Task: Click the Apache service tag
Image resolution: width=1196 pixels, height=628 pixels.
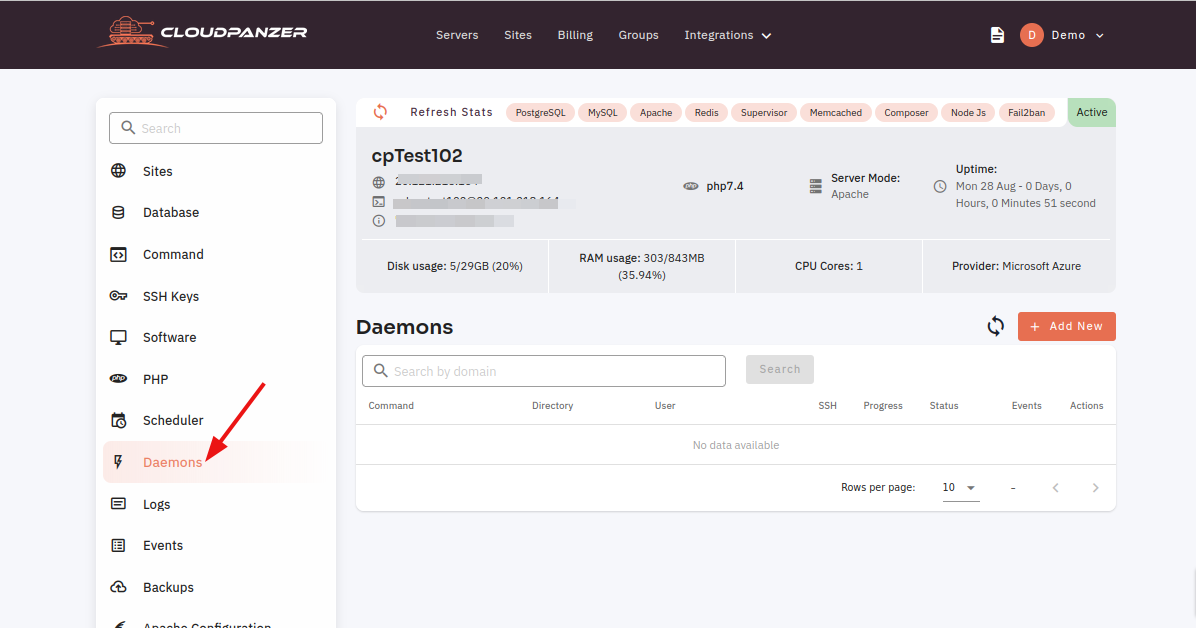Action: click(656, 113)
